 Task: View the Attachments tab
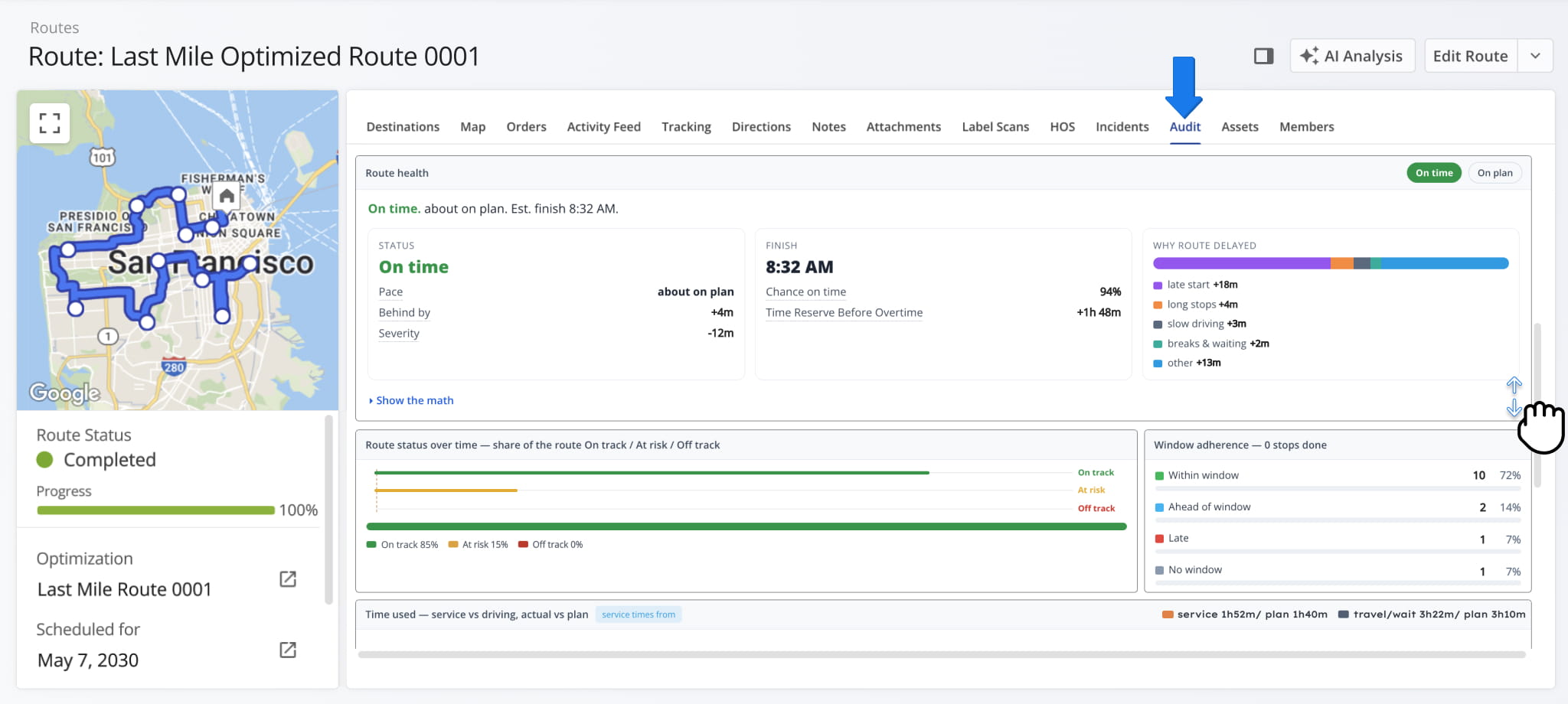(903, 127)
